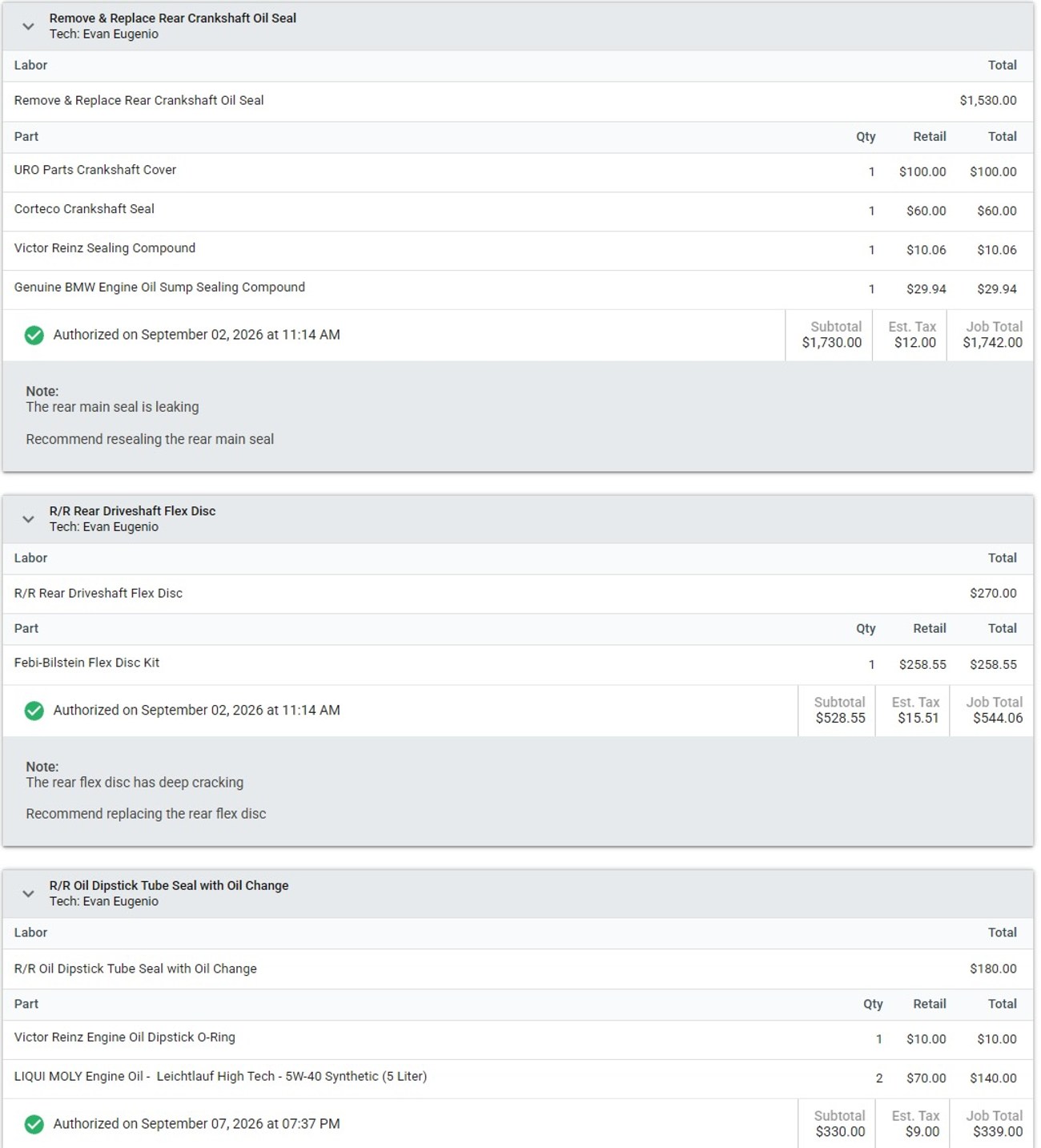Collapse the Rear Crankshaft Oil Seal job
The width and height of the screenshot is (1041, 1148).
click(28, 26)
